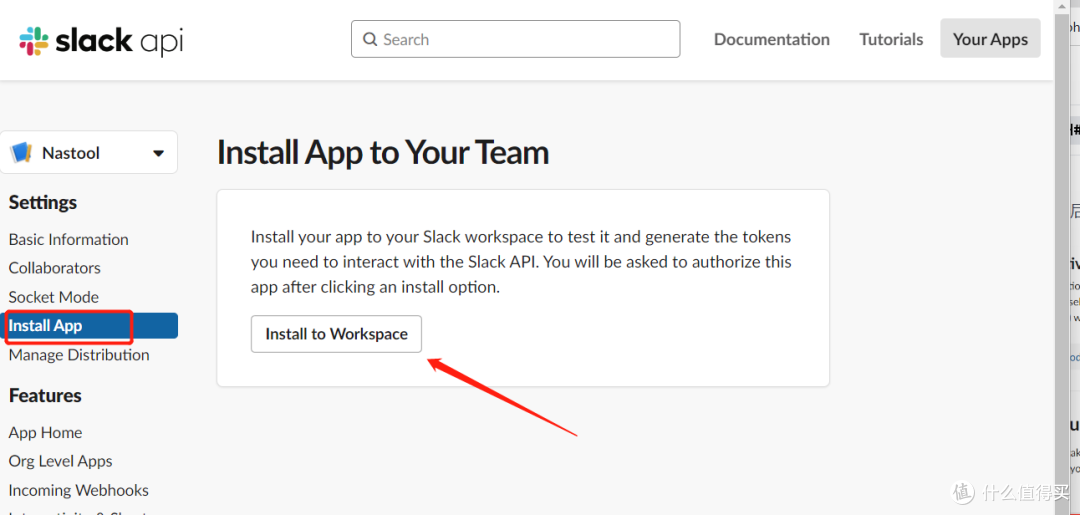Open Basic Information settings
Viewport: 1080px width, 515px height.
(68, 240)
